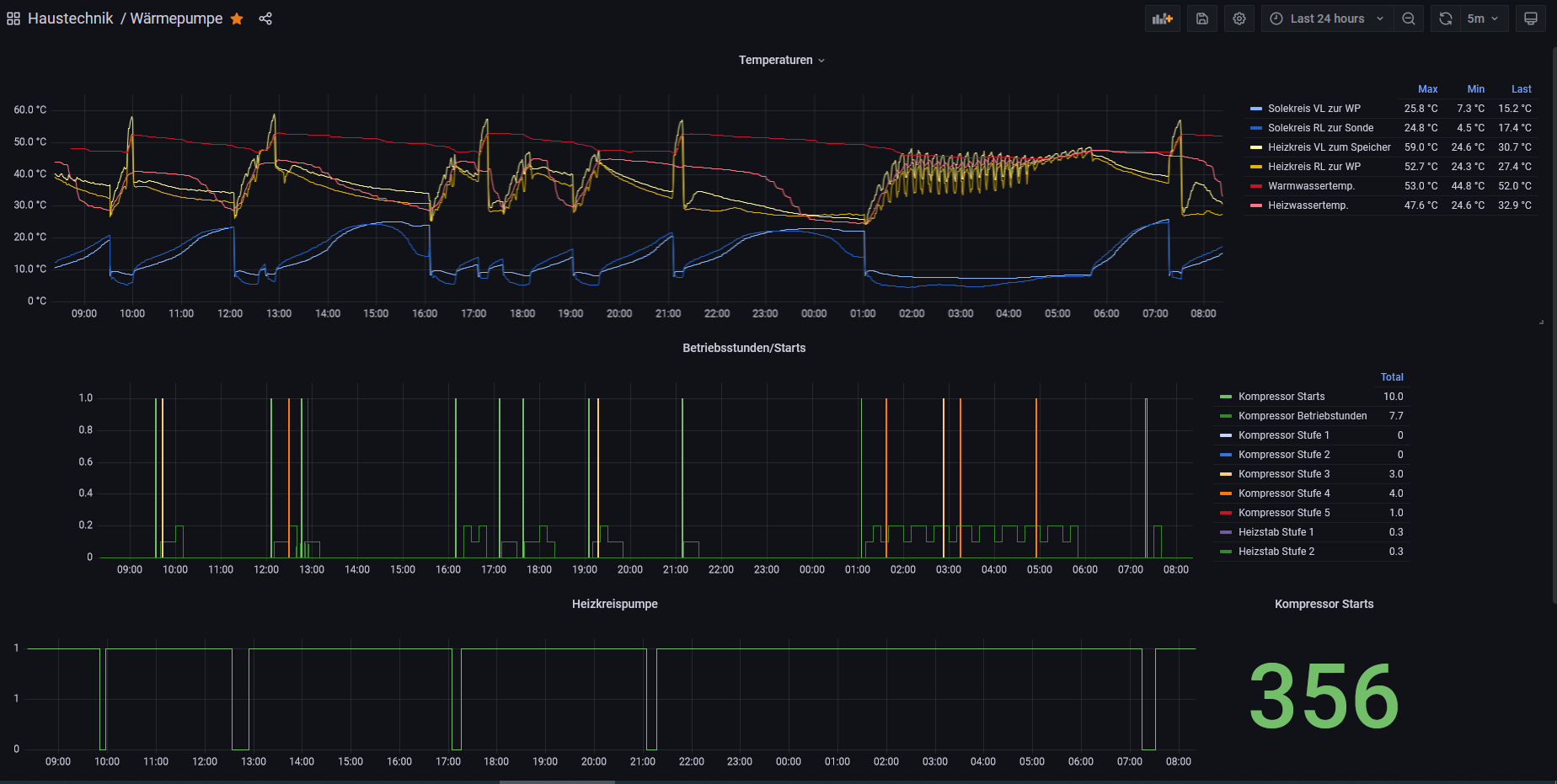Toggle Warmwassertemp. series visibility
This screenshot has height=784, width=1557.
pyautogui.click(x=1311, y=186)
